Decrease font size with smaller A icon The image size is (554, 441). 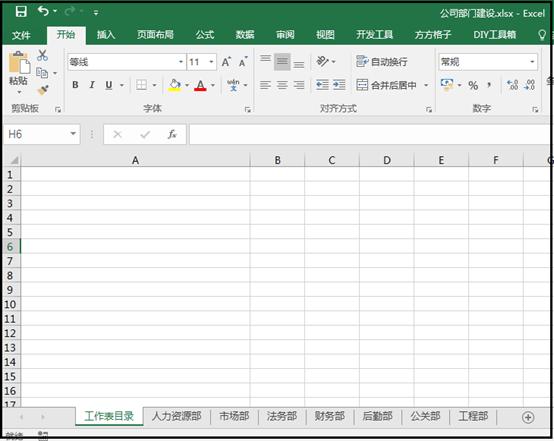click(x=243, y=62)
